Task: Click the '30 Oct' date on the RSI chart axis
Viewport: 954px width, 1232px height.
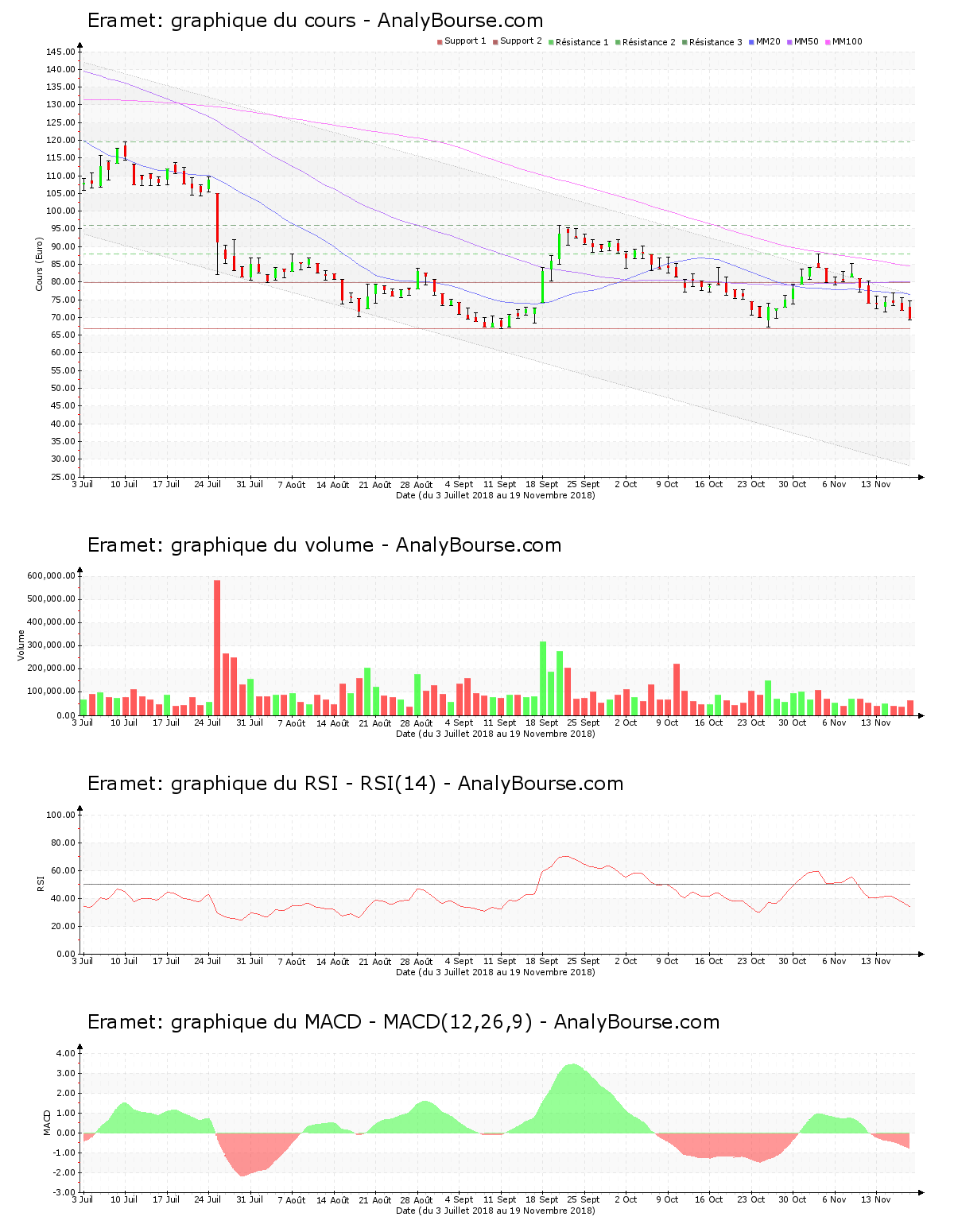Action: point(793,961)
